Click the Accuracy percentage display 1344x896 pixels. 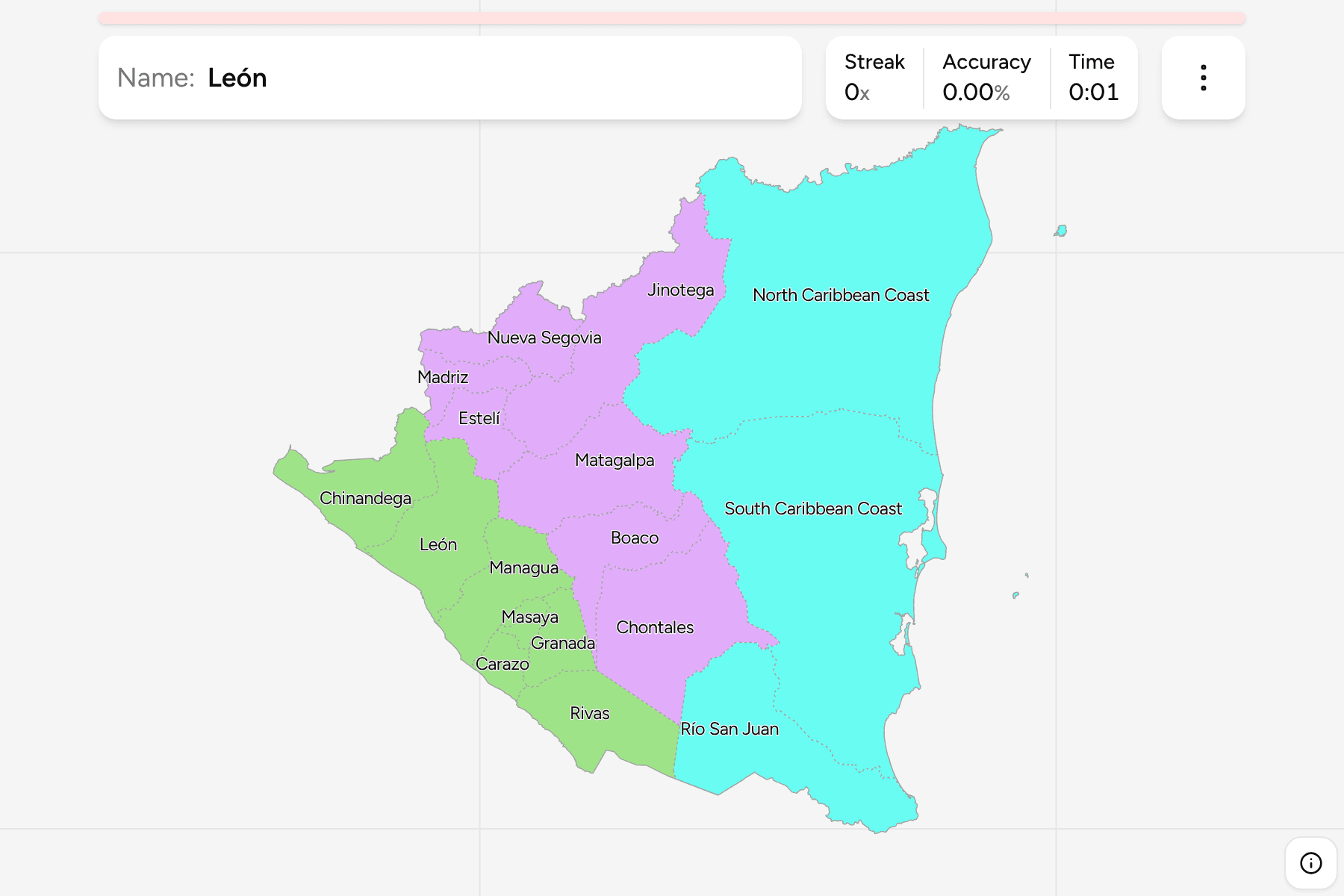(x=986, y=78)
